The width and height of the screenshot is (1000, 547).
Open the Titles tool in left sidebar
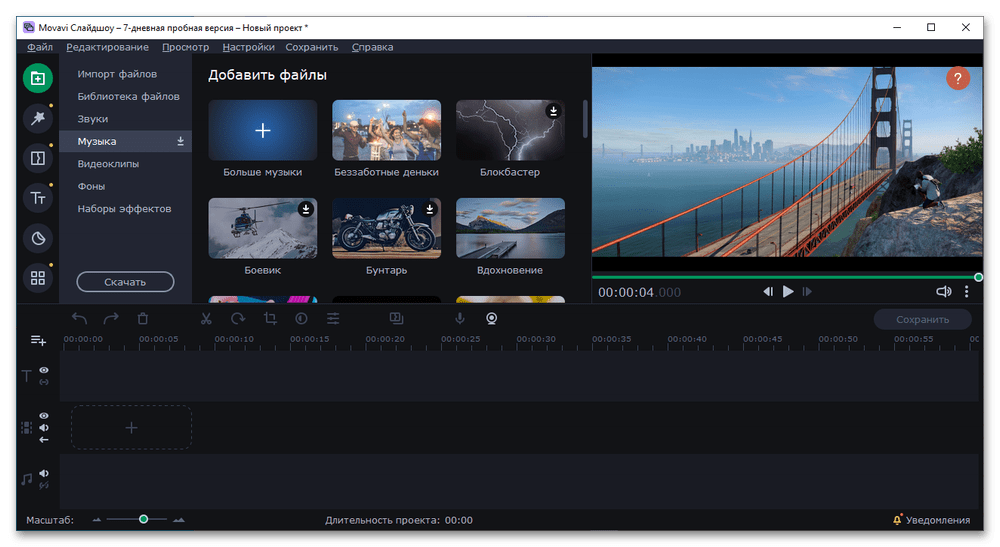(x=38, y=198)
